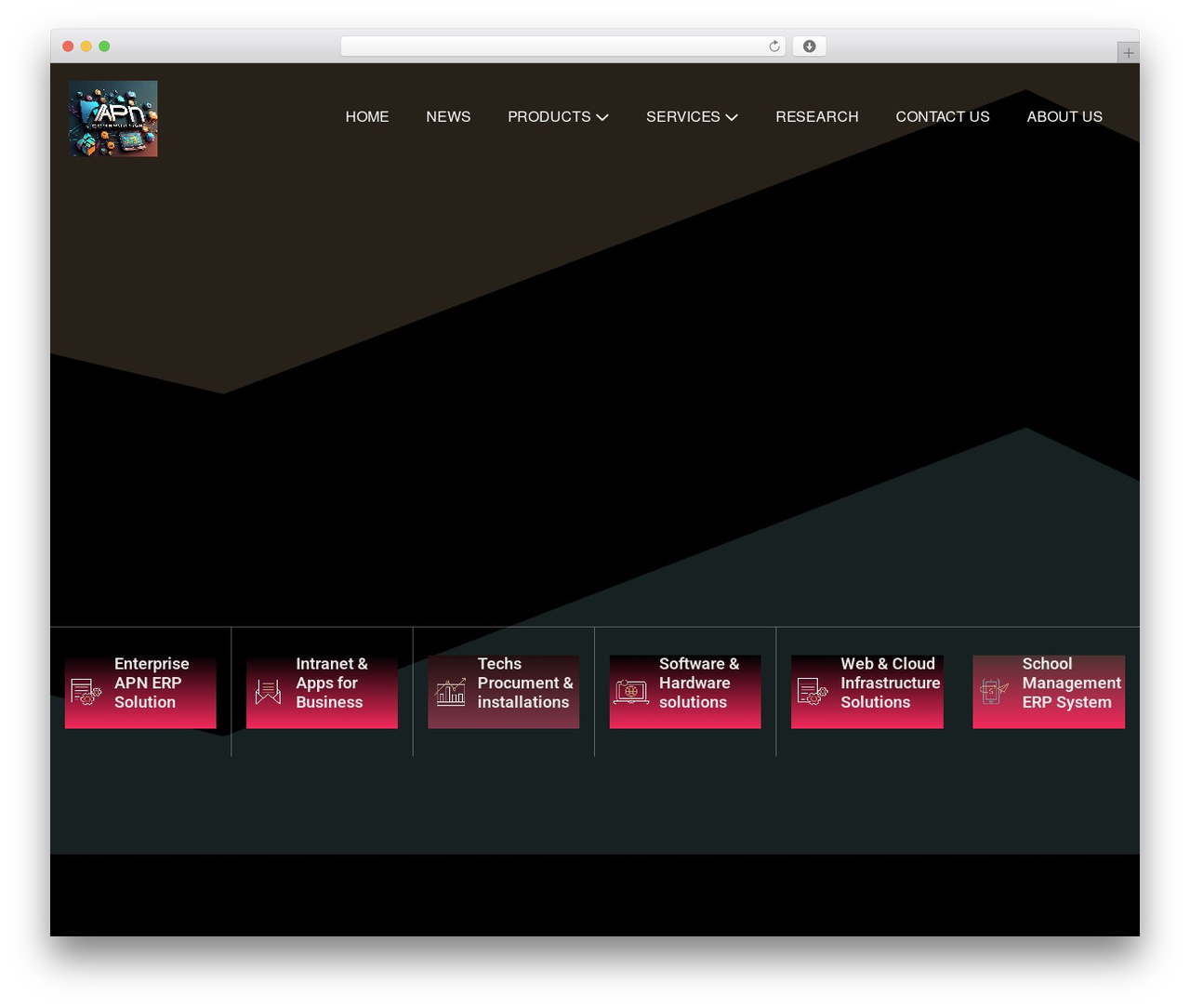The image size is (1190, 1008).
Task: Open the School Management ERP System link
Action: pyautogui.click(x=1072, y=683)
